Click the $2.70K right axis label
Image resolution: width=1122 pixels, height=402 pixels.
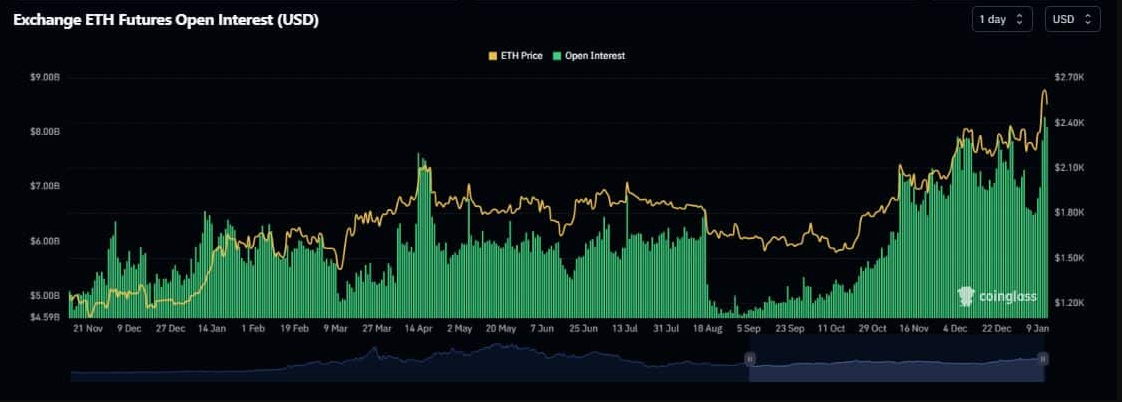1071,77
